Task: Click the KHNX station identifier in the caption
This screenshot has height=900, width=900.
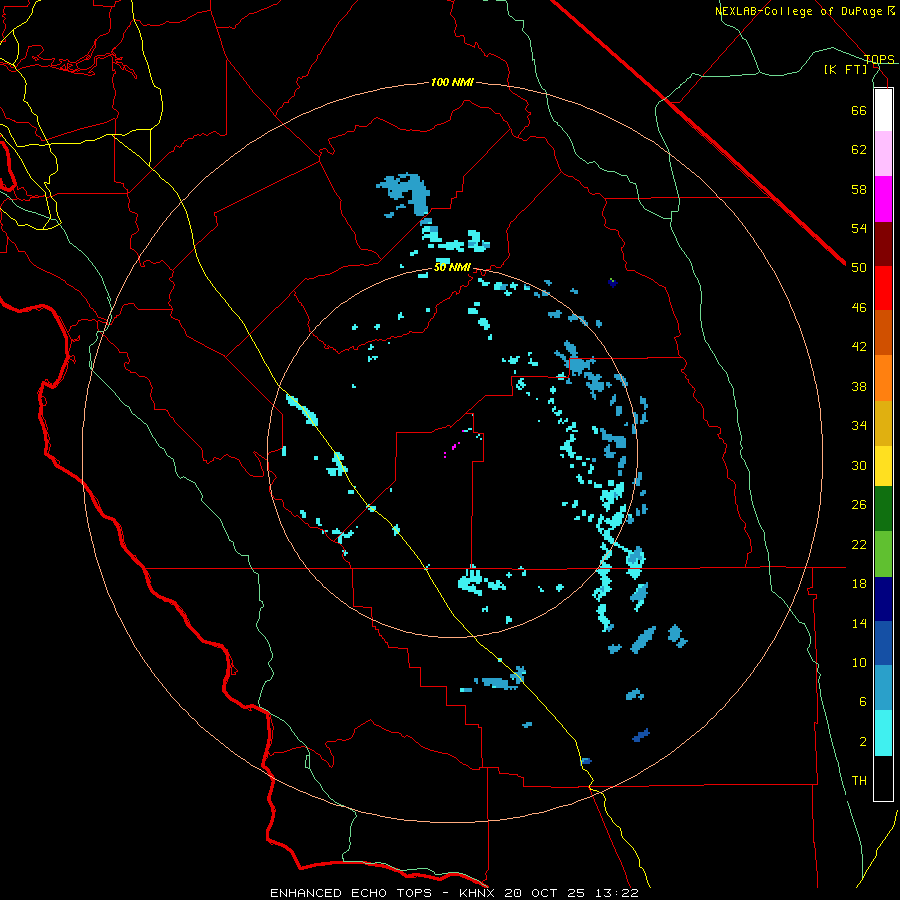Action: coord(479,893)
